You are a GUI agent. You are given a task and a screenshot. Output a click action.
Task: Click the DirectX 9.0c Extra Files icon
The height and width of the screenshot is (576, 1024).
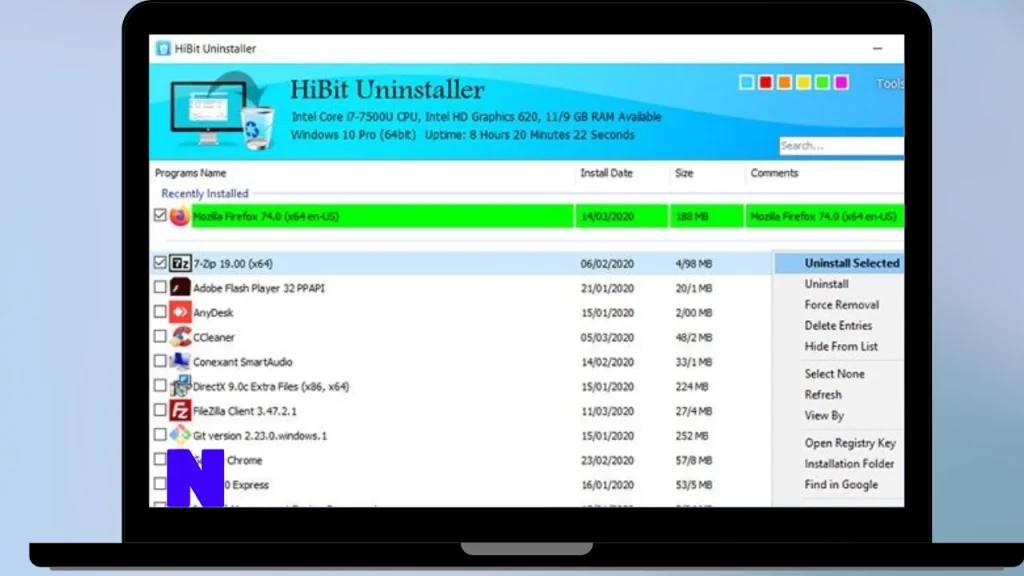180,386
